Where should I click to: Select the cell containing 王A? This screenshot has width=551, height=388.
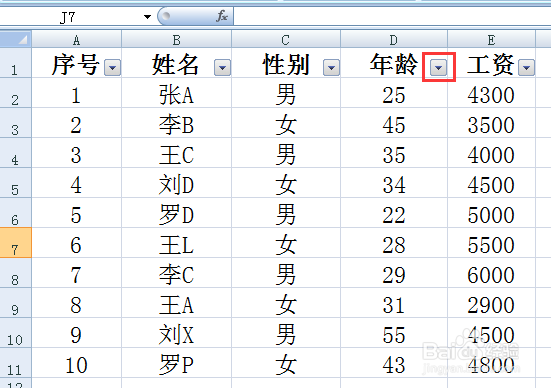[x=176, y=303]
